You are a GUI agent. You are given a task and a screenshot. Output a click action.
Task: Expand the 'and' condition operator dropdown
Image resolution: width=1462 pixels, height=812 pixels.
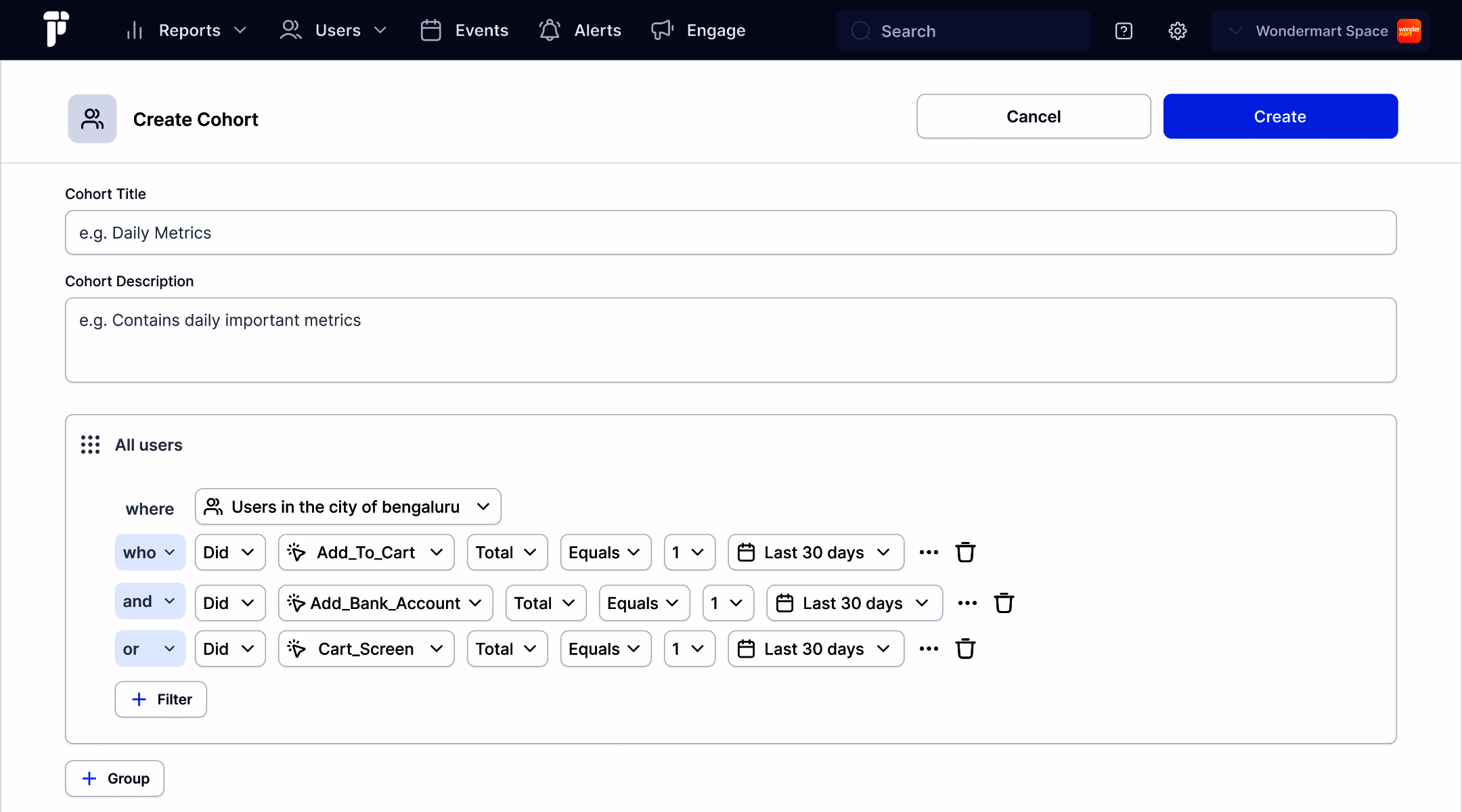click(150, 602)
